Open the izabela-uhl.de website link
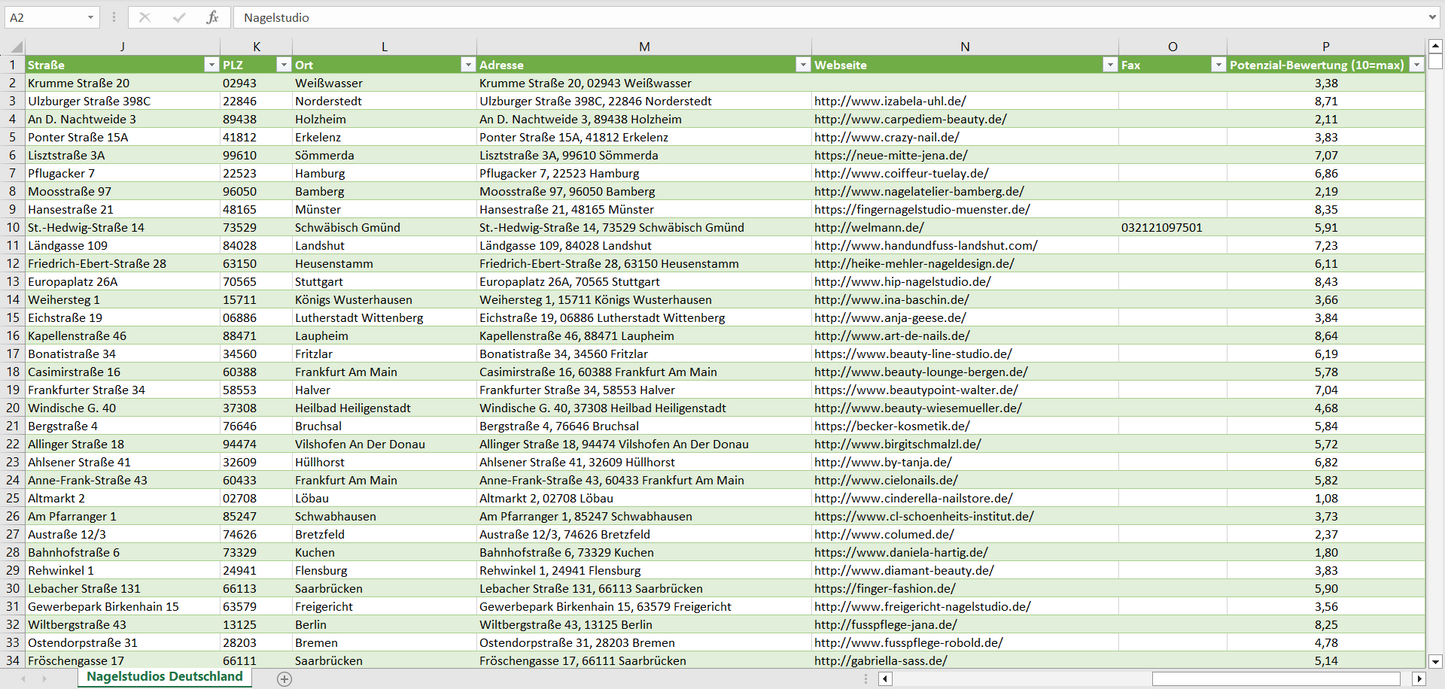 [890, 101]
